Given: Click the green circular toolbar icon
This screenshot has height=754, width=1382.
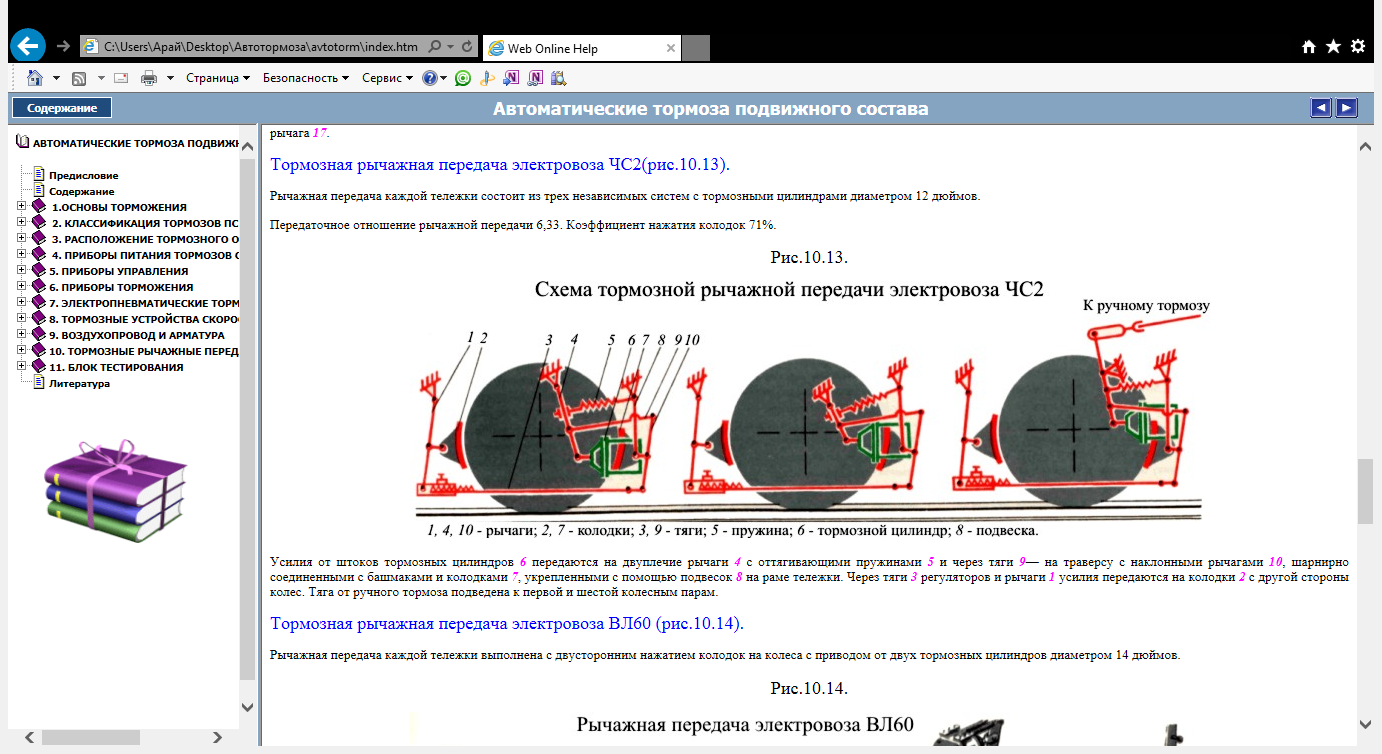Looking at the screenshot, I should point(462,78).
